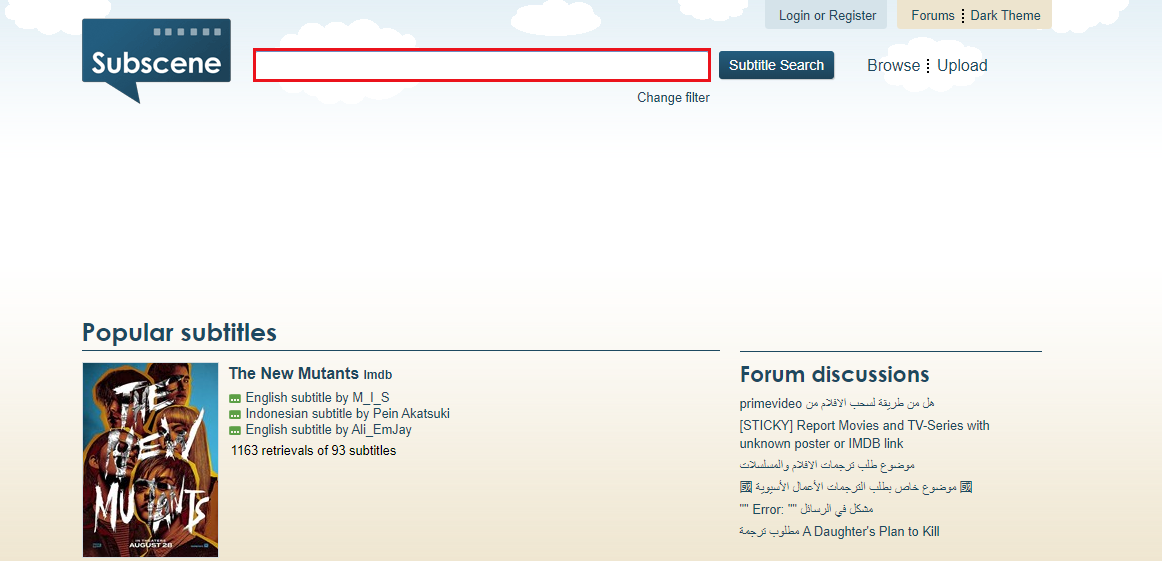Open The New Mutants poster thumbnail
This screenshot has height=561, width=1162.
click(150, 459)
